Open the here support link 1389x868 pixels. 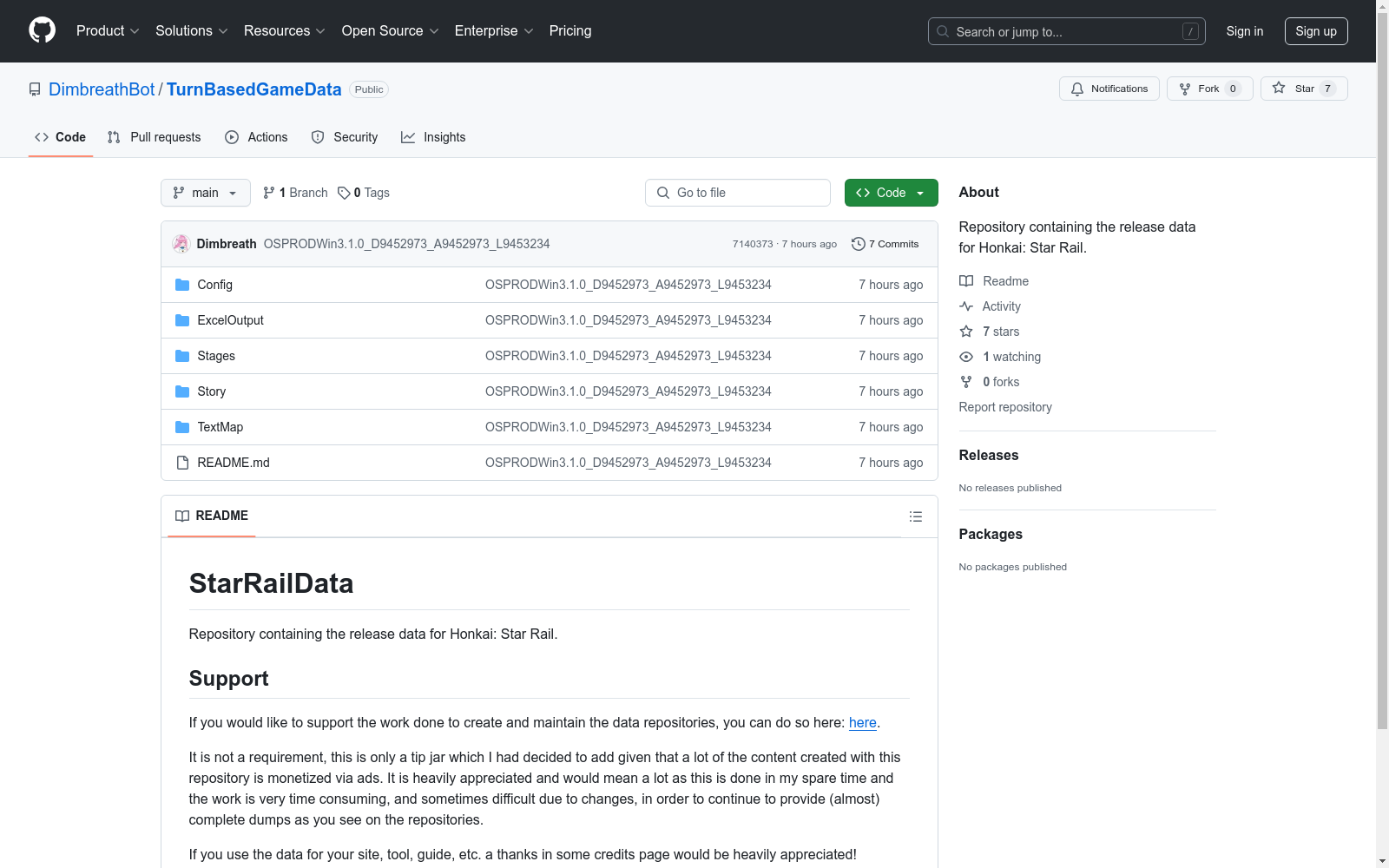pyautogui.click(x=863, y=722)
